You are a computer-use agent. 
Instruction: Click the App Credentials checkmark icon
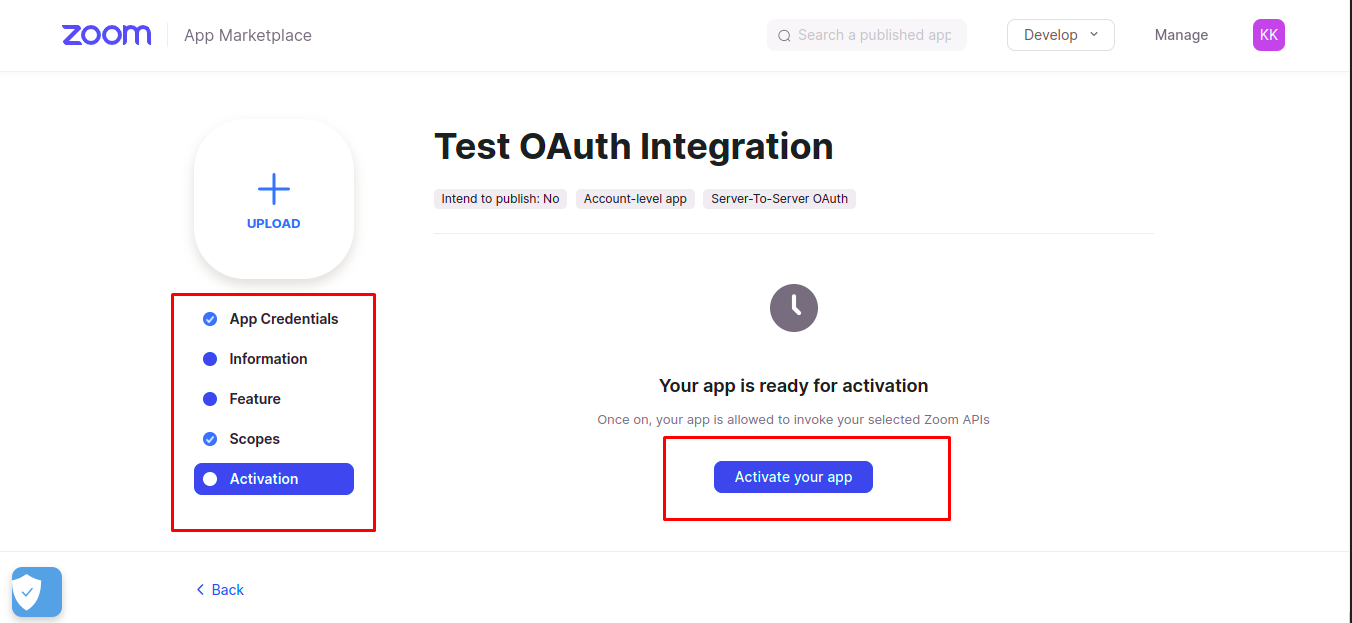[210, 319]
